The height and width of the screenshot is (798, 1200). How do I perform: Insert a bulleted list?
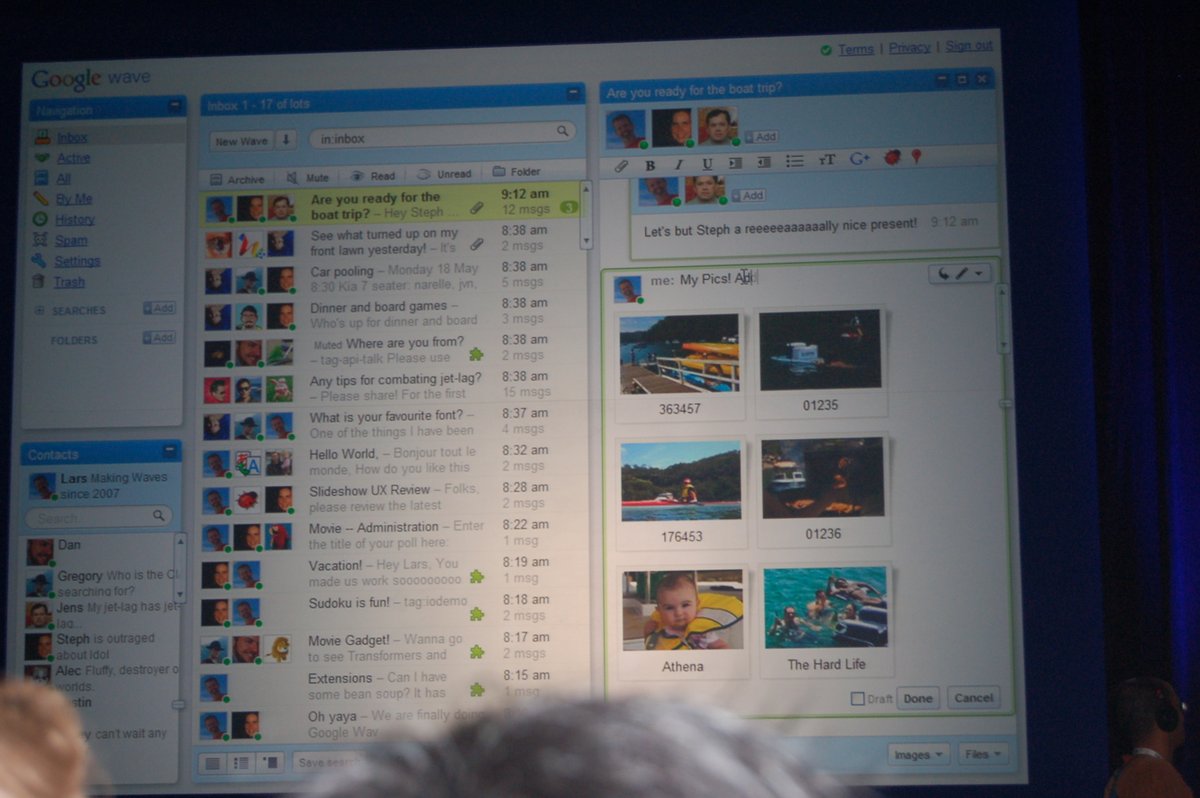pos(795,161)
